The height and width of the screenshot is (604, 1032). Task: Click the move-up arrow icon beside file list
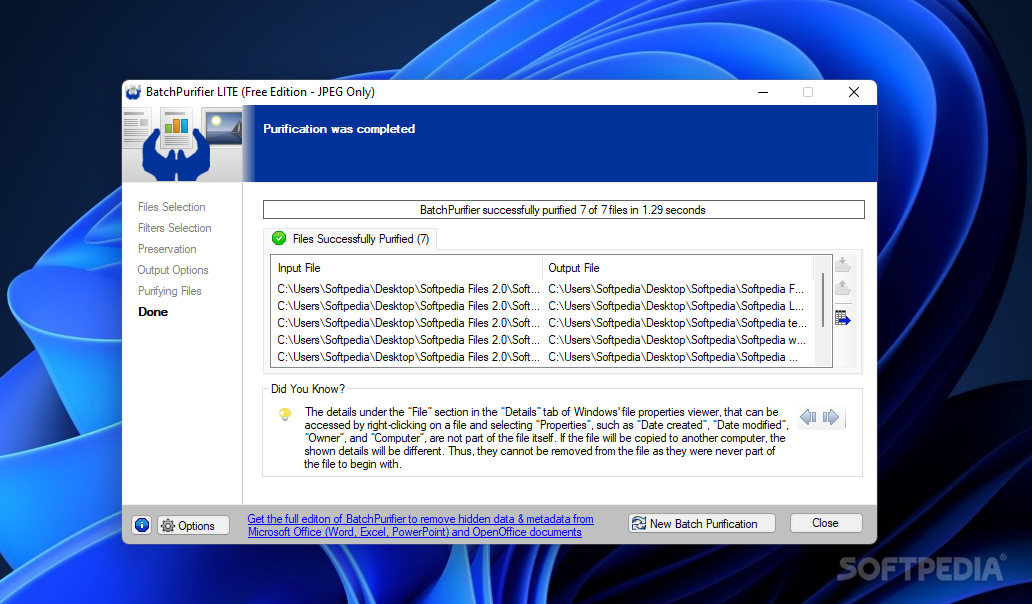[842, 288]
